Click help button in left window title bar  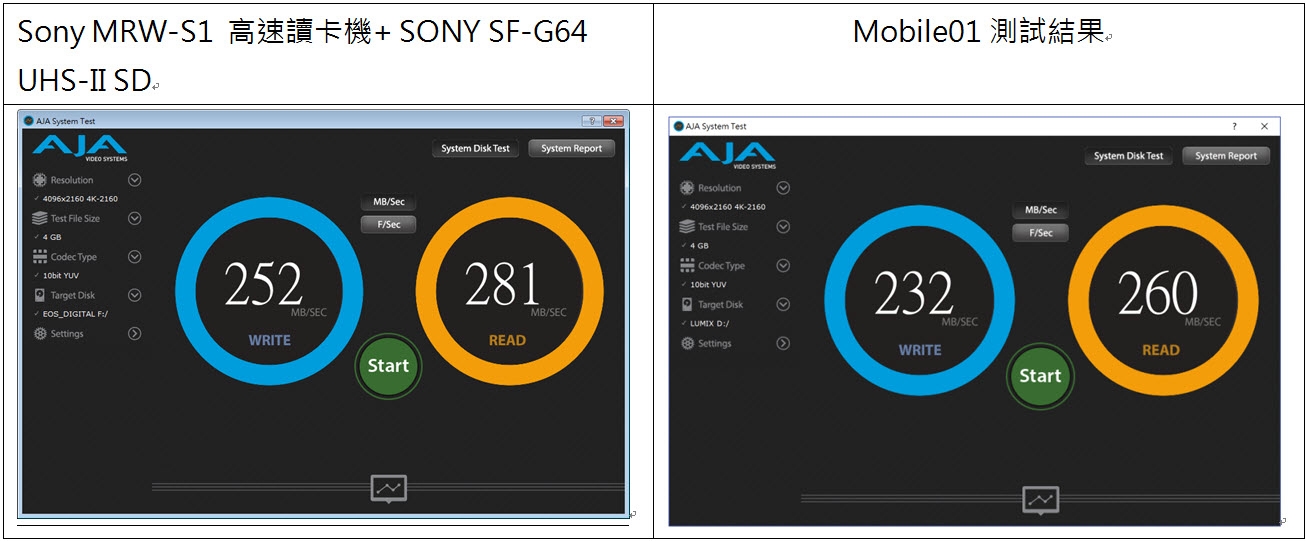point(591,121)
